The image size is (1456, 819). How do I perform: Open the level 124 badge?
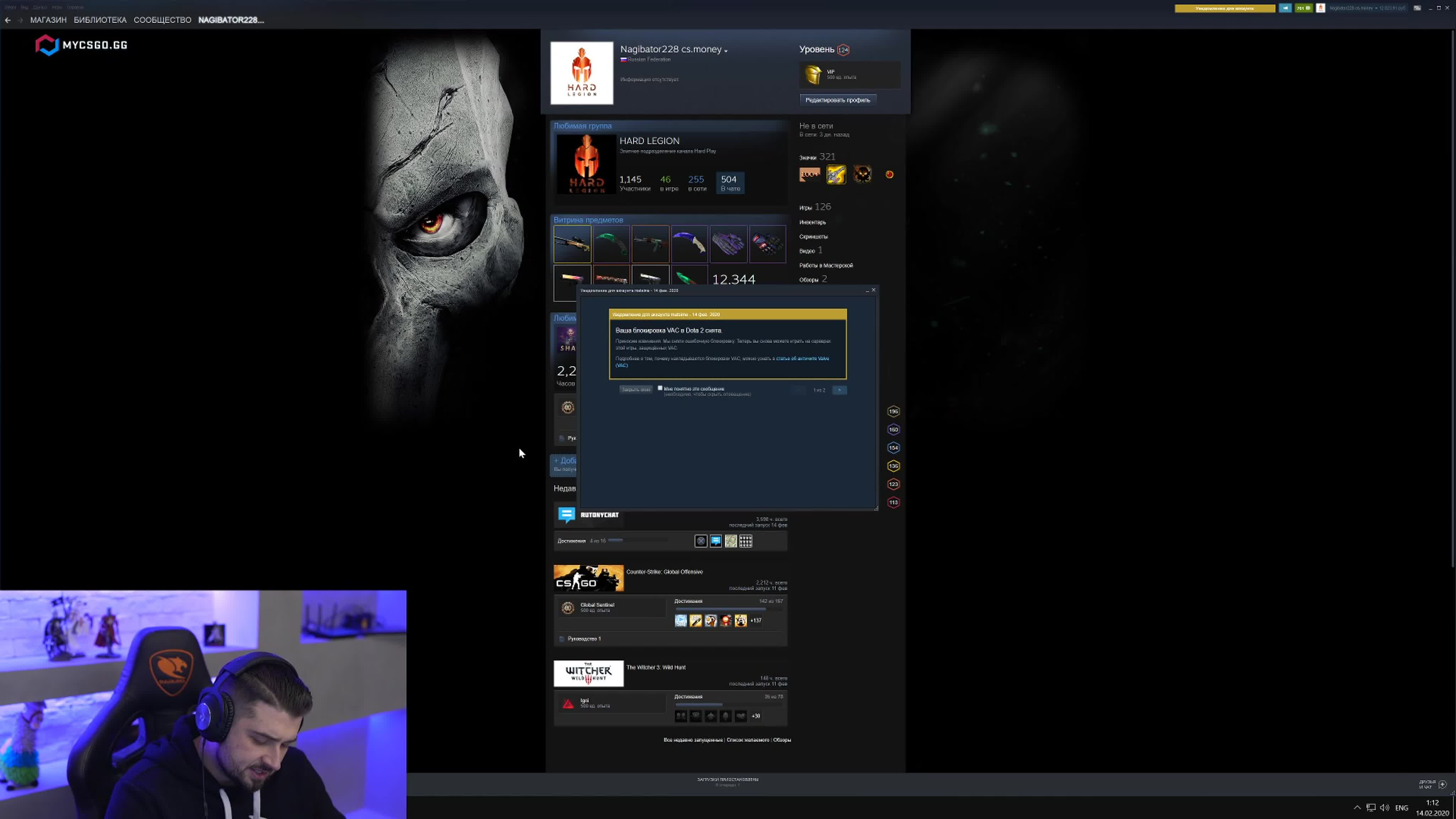coord(843,50)
